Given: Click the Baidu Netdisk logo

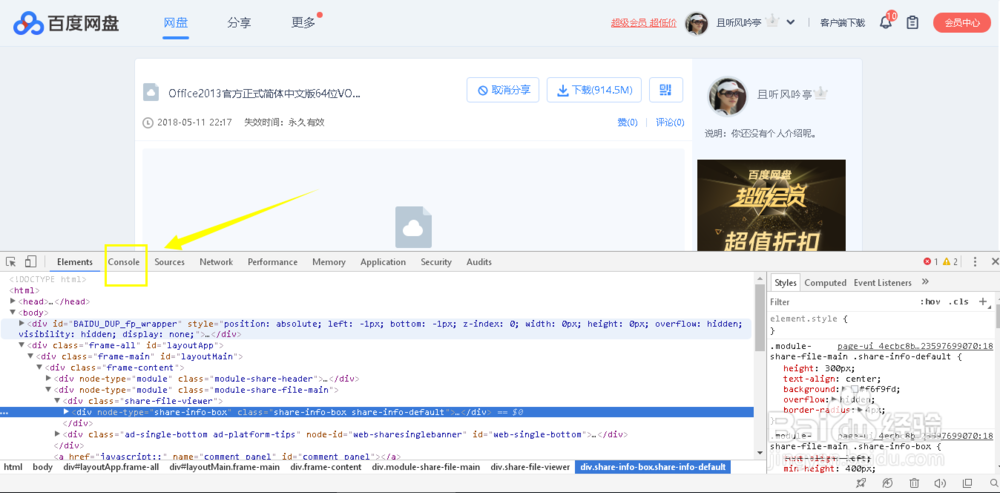Looking at the screenshot, I should pos(66,23).
